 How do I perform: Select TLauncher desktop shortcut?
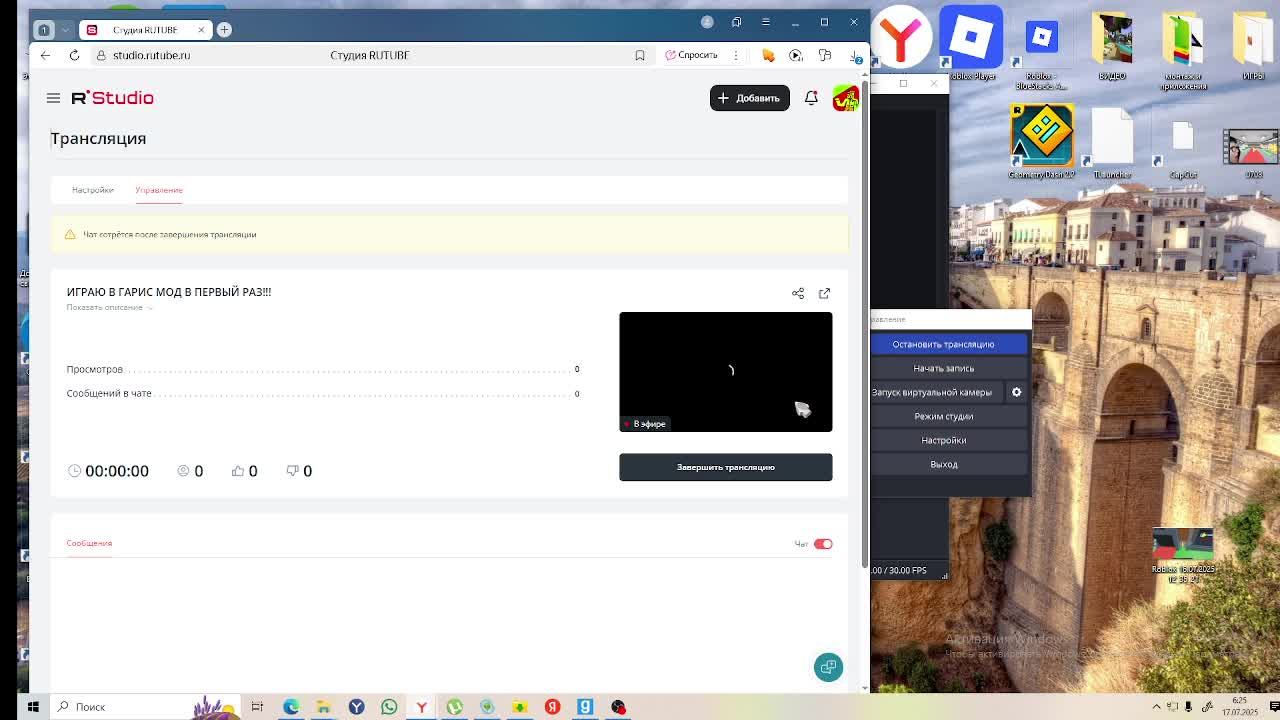(1112, 144)
